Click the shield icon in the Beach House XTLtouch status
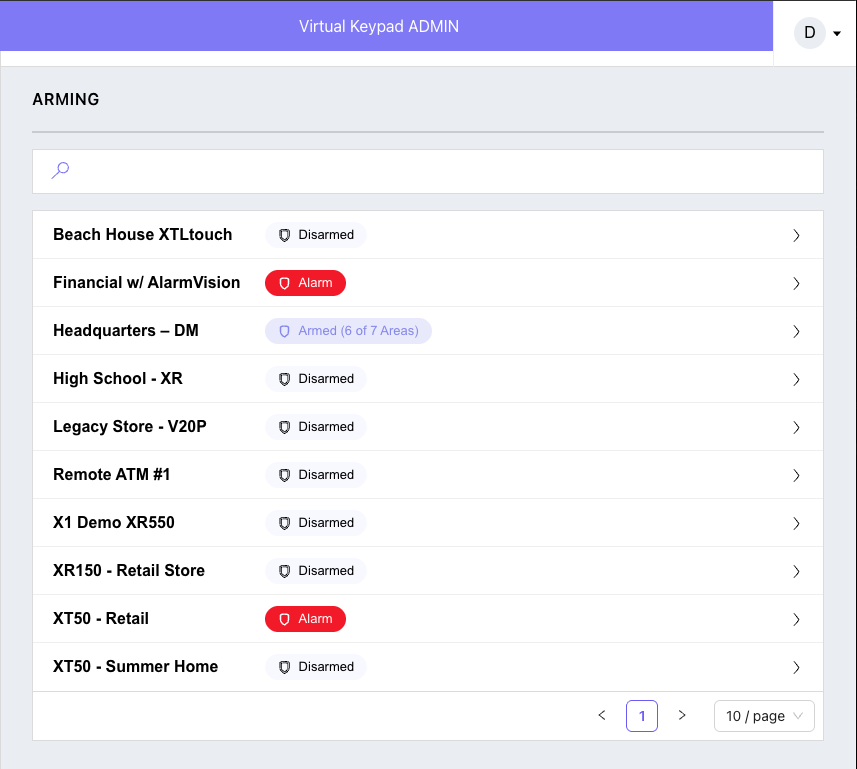Viewport: 857px width, 769px height. tap(284, 235)
